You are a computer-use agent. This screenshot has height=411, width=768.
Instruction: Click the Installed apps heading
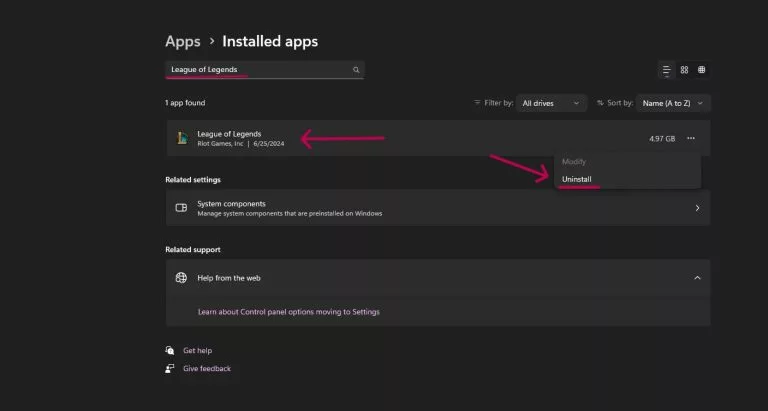[x=270, y=42]
